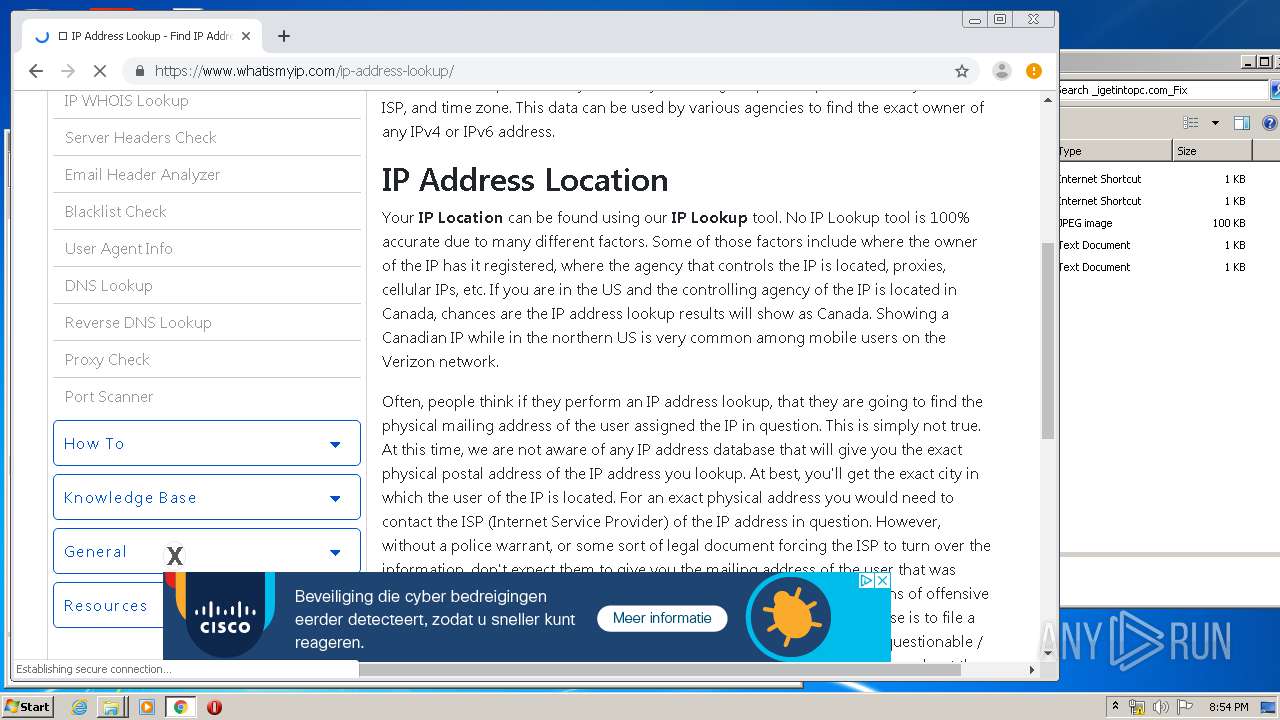Open the Chrome profile avatar icon
This screenshot has height=720, width=1280.
[x=1001, y=71]
